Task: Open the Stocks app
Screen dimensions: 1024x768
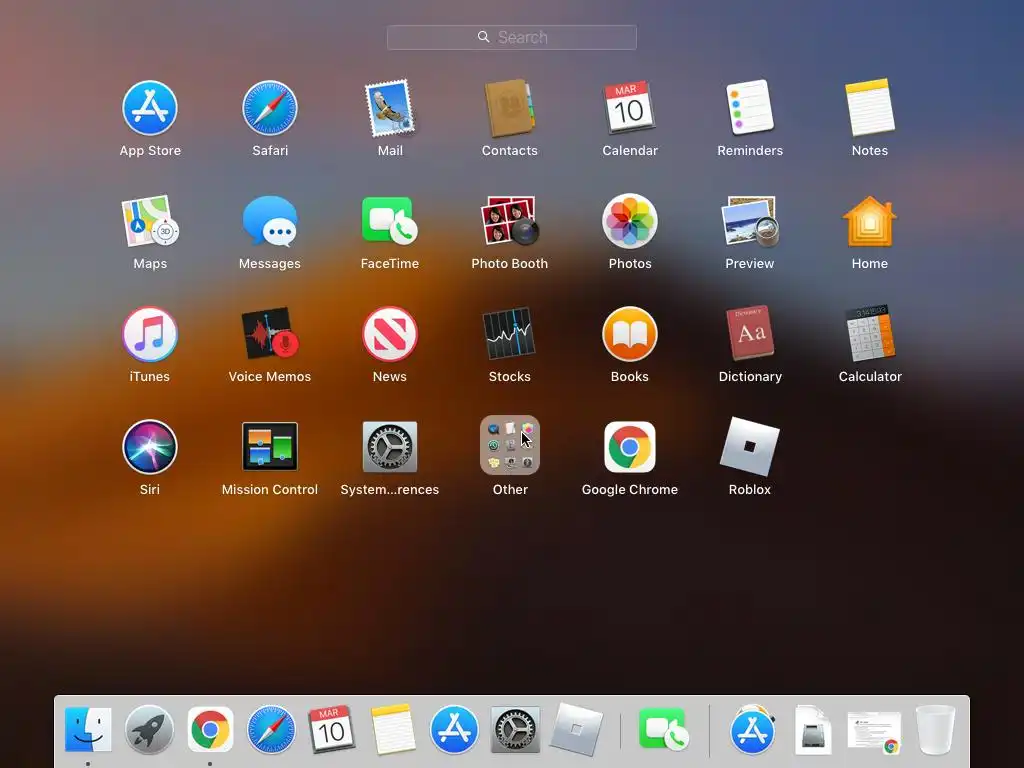Action: pyautogui.click(x=509, y=334)
